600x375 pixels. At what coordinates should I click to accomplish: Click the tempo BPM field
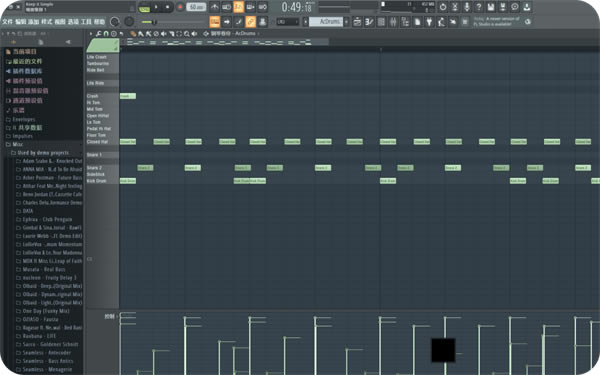coord(196,7)
